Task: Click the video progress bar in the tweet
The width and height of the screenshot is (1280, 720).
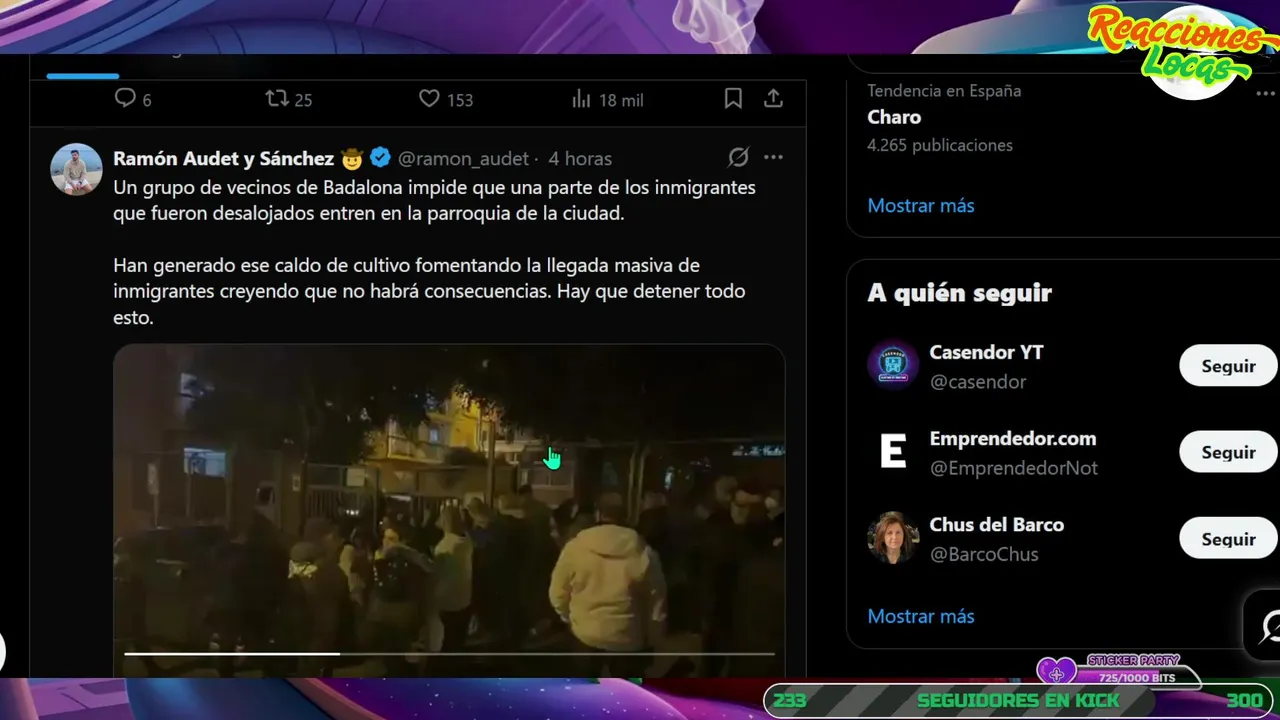Action: coord(449,653)
